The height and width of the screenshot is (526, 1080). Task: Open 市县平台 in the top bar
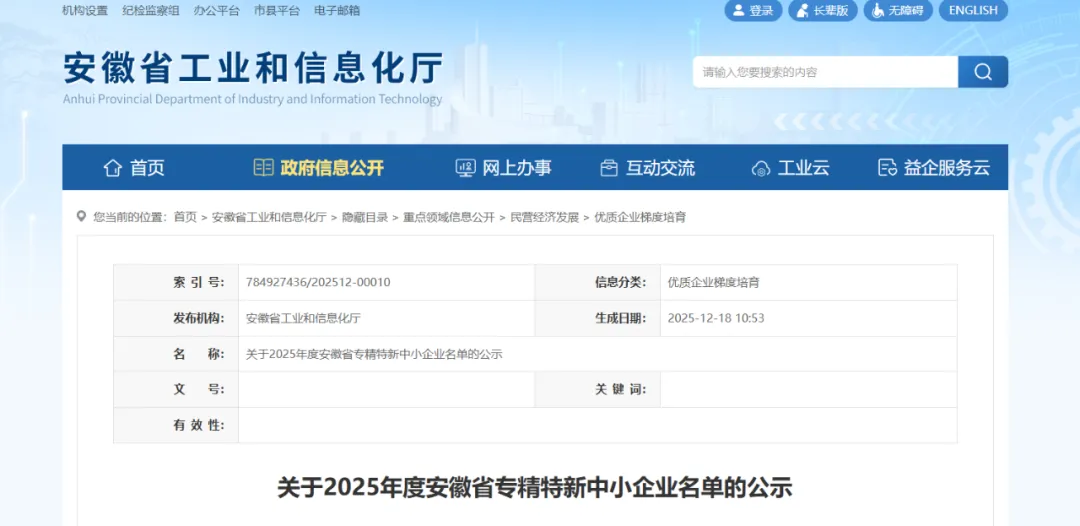277,11
